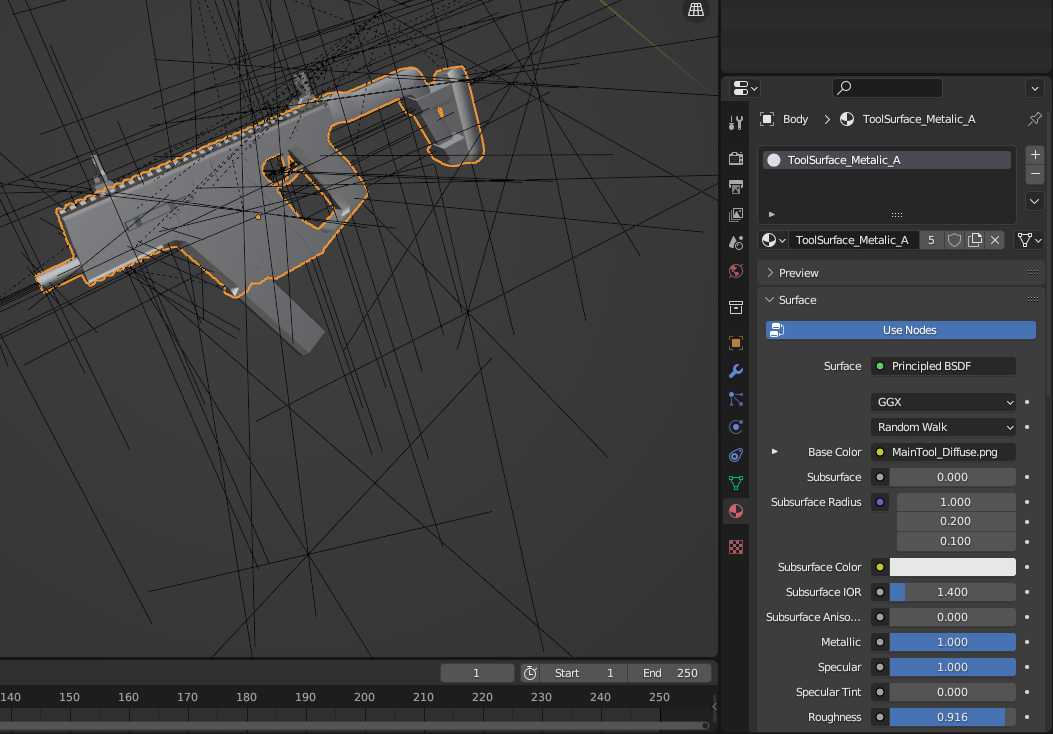This screenshot has width=1053, height=734.
Task: Toggle the fake user shield icon
Action: tap(954, 240)
